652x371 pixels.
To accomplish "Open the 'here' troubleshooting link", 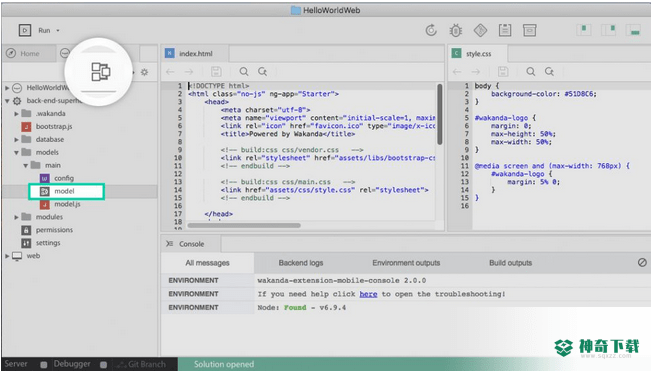I will [x=368, y=294].
